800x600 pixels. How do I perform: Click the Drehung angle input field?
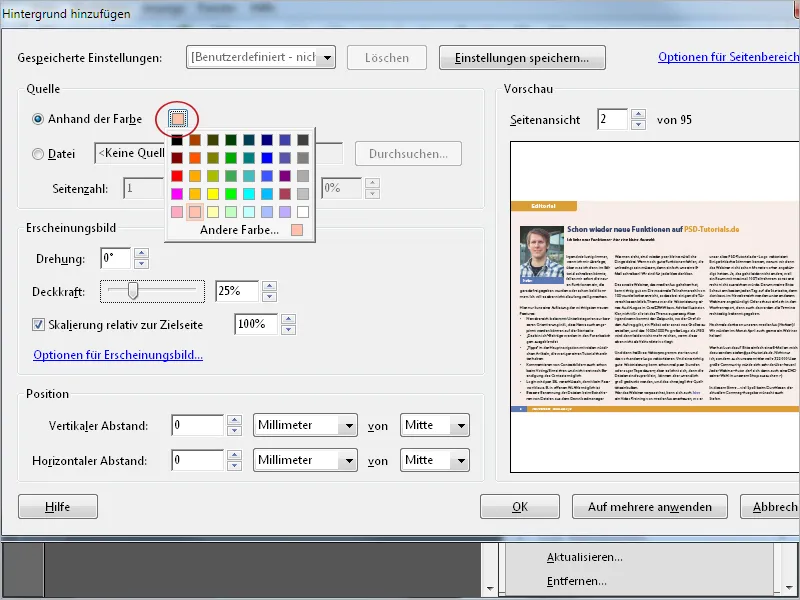coord(116,258)
